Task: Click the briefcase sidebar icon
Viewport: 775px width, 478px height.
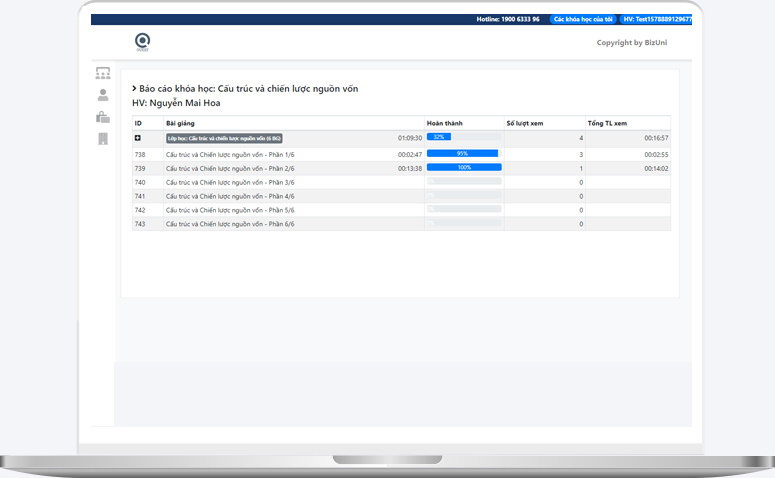Action: point(103,117)
